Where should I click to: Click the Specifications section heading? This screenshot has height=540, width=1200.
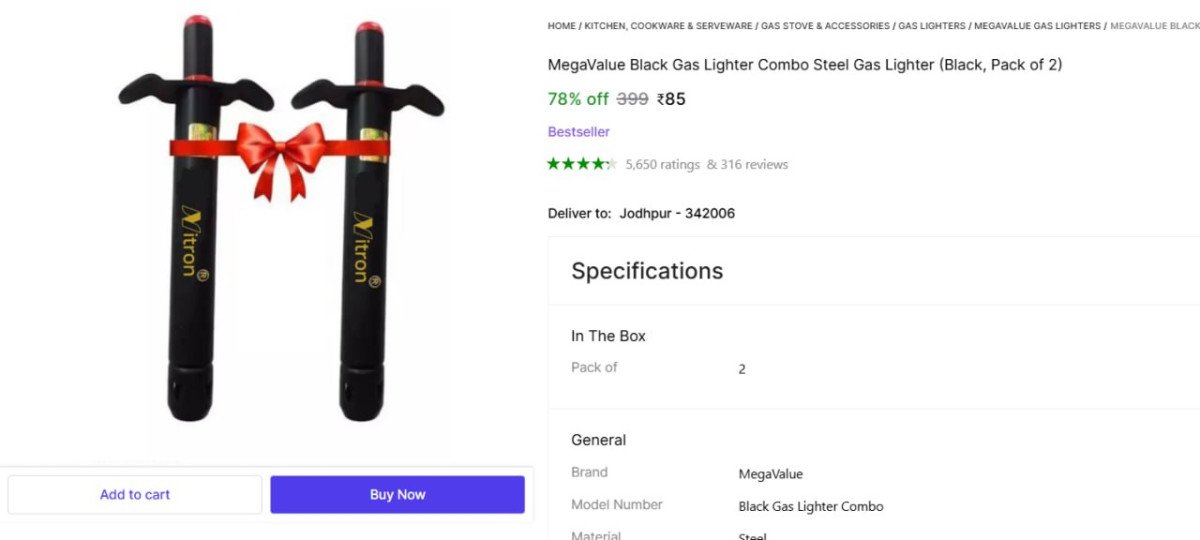pos(647,271)
